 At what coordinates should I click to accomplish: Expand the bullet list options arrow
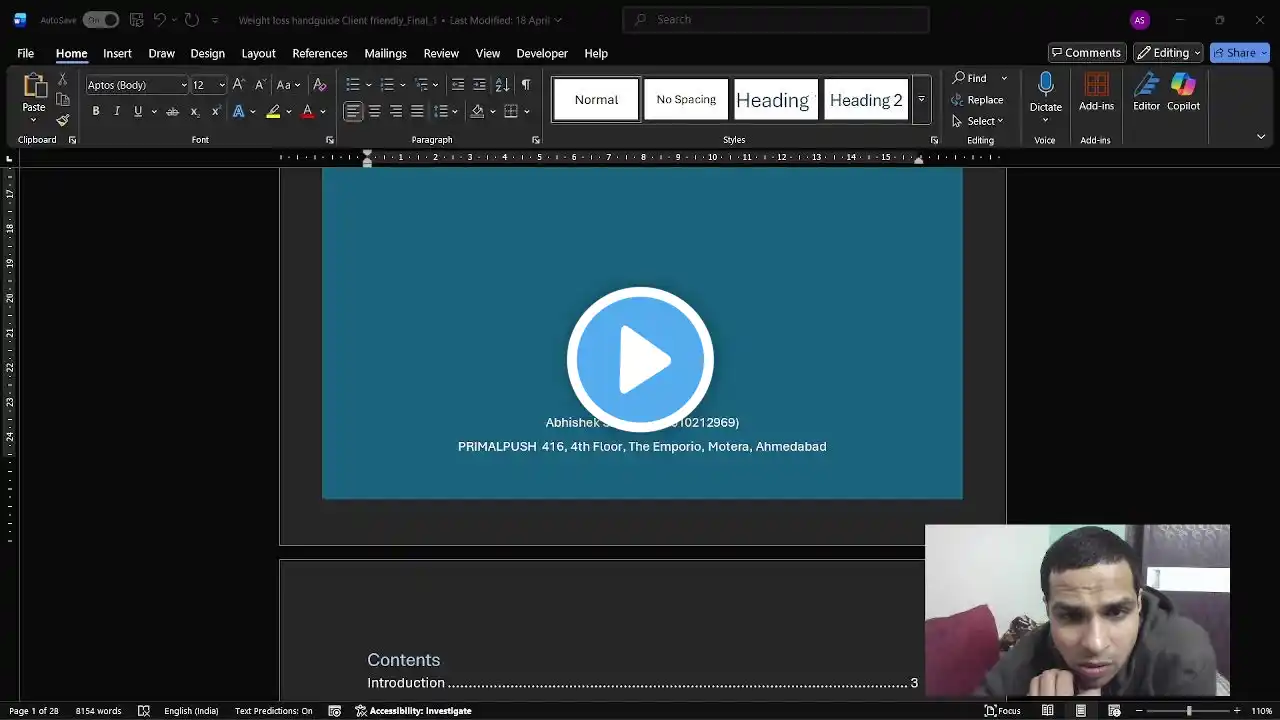click(x=369, y=85)
